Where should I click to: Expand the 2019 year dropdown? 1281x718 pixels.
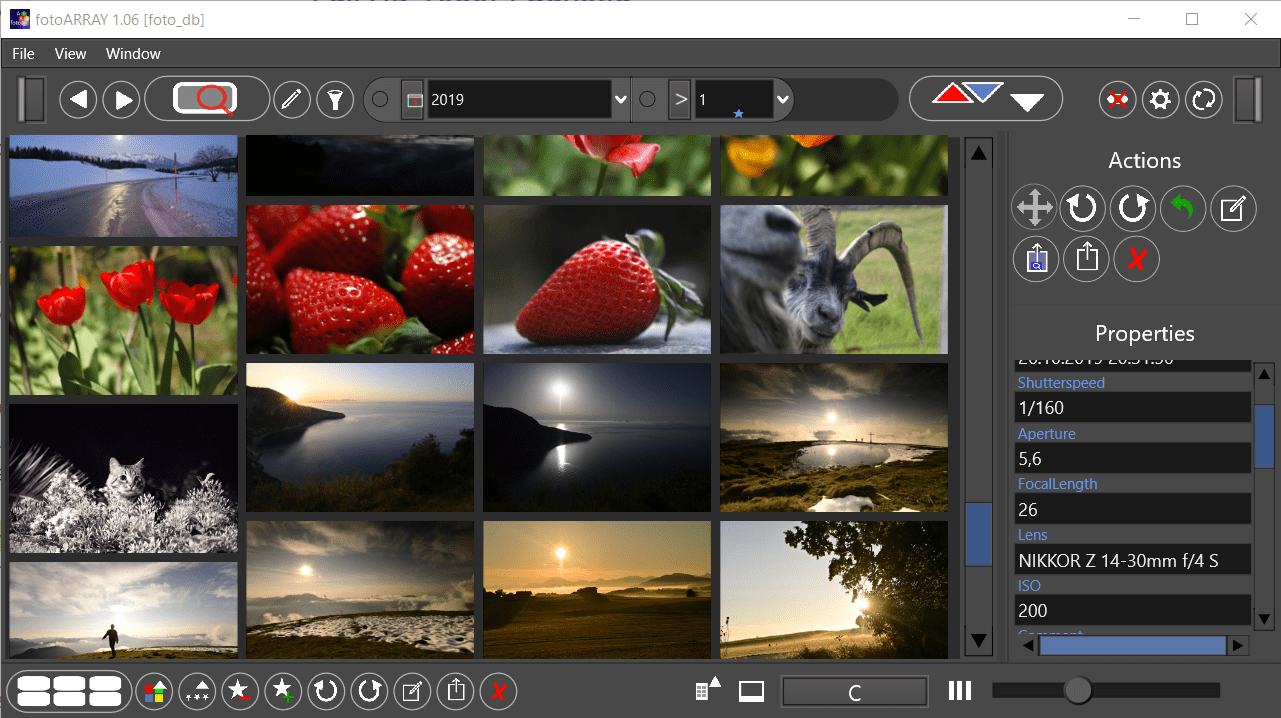click(620, 100)
